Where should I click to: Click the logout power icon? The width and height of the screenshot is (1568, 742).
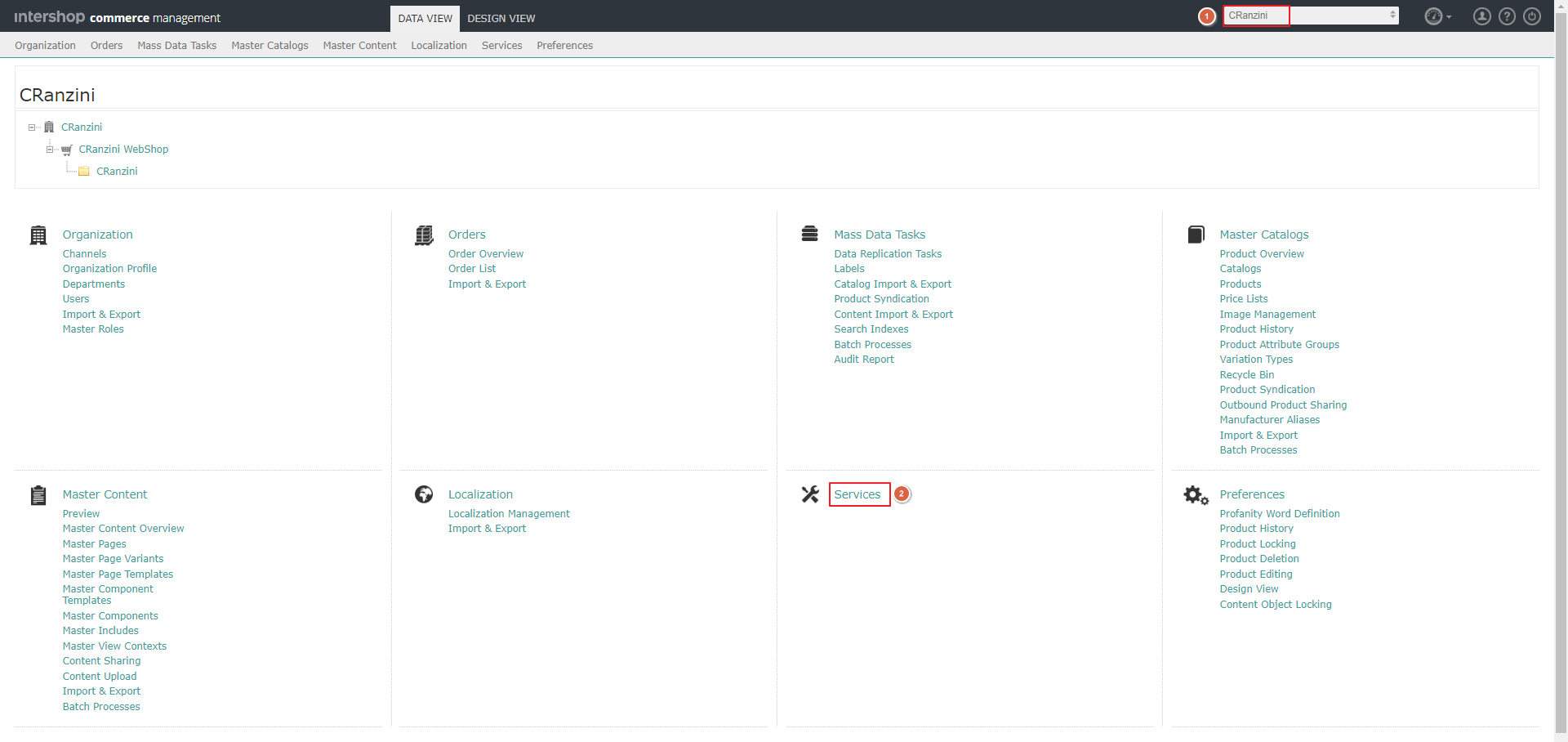(1532, 16)
